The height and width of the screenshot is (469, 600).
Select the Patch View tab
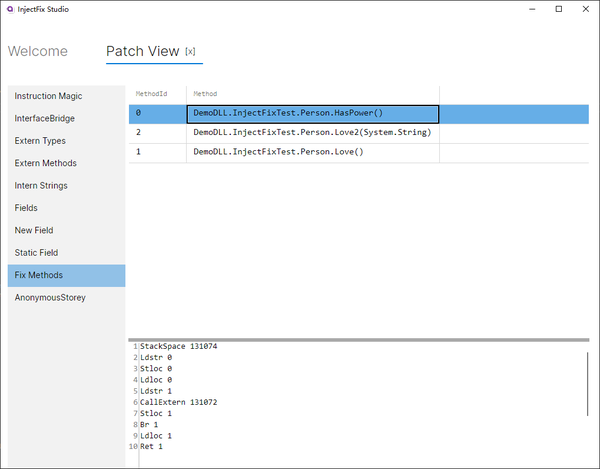coord(142,51)
